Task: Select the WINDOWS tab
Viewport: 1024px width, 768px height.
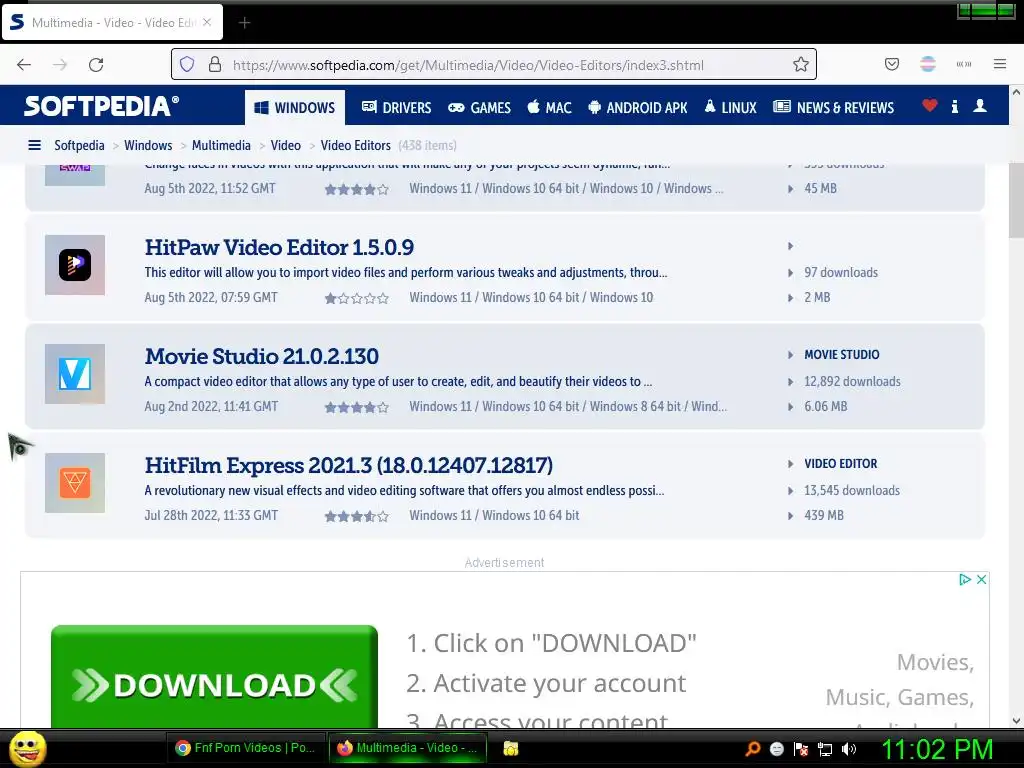Action: tap(295, 107)
